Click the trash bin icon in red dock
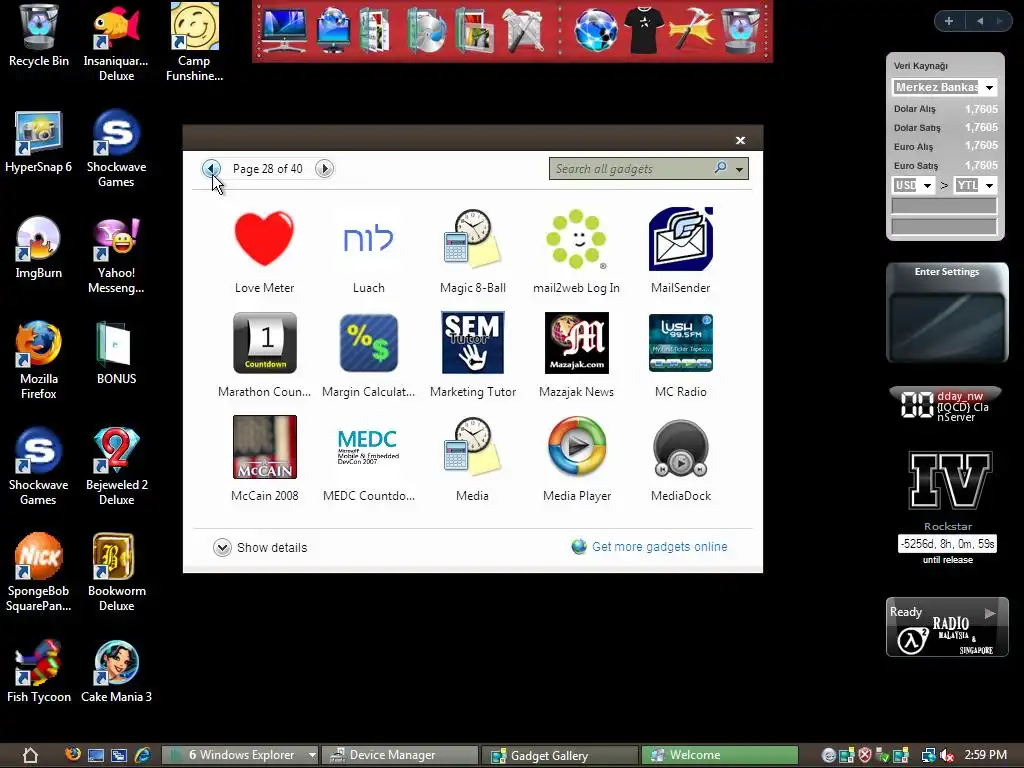 [740, 29]
